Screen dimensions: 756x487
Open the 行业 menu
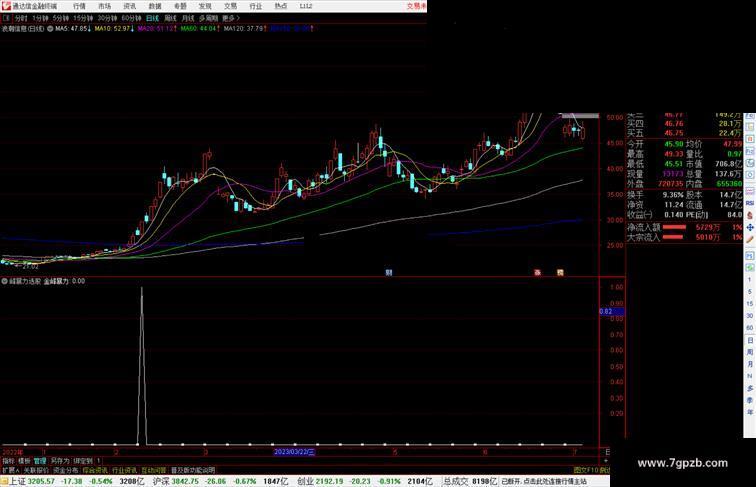tap(256, 6)
